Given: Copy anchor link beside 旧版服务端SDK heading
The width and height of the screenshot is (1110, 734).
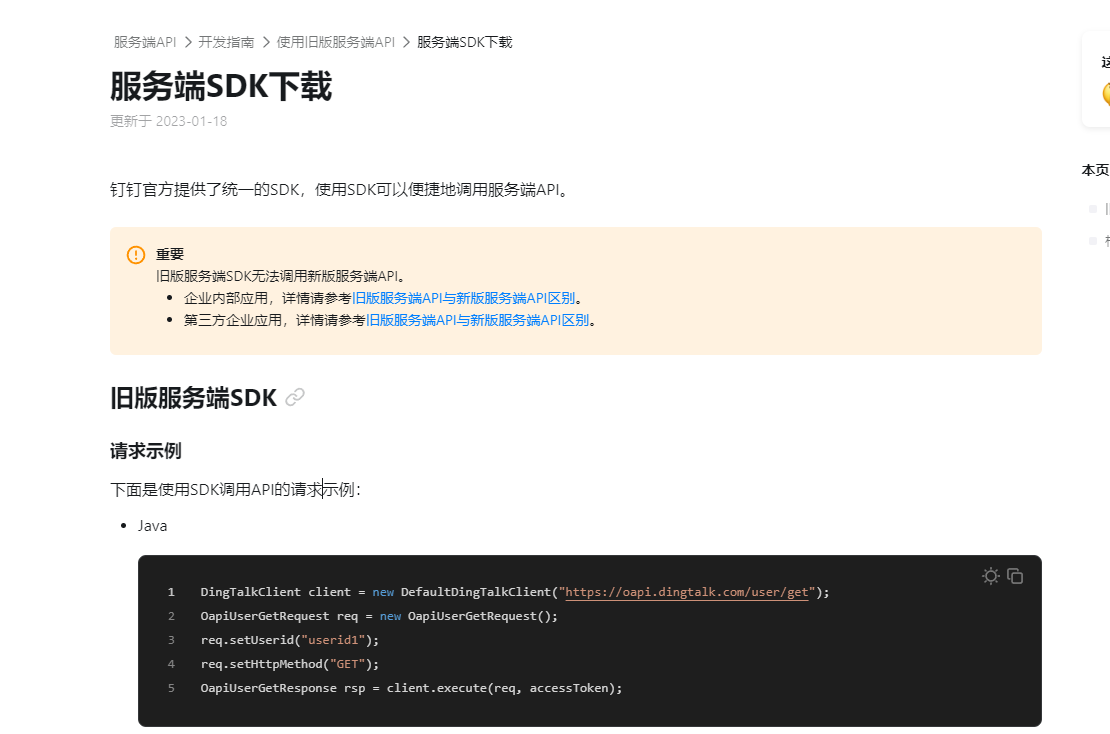Looking at the screenshot, I should (295, 397).
